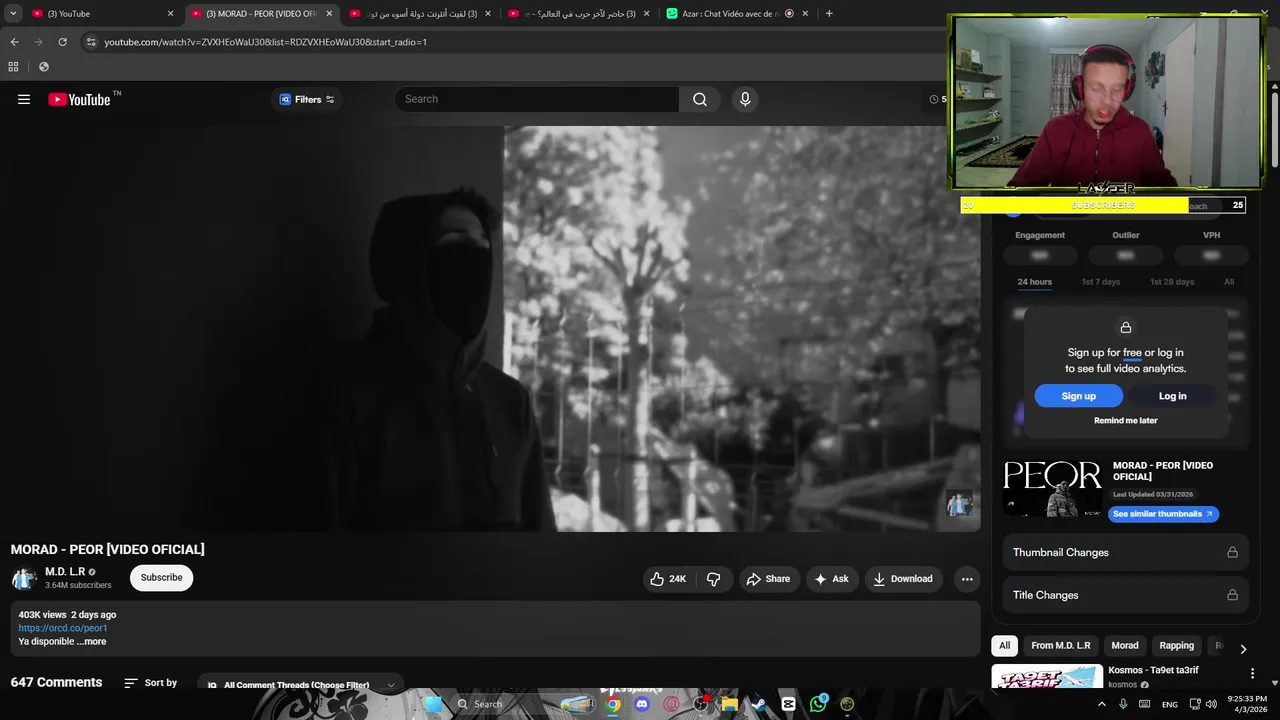1280x720 pixels.
Task: Open the M.D. L.R channel name link
Action: [65, 572]
